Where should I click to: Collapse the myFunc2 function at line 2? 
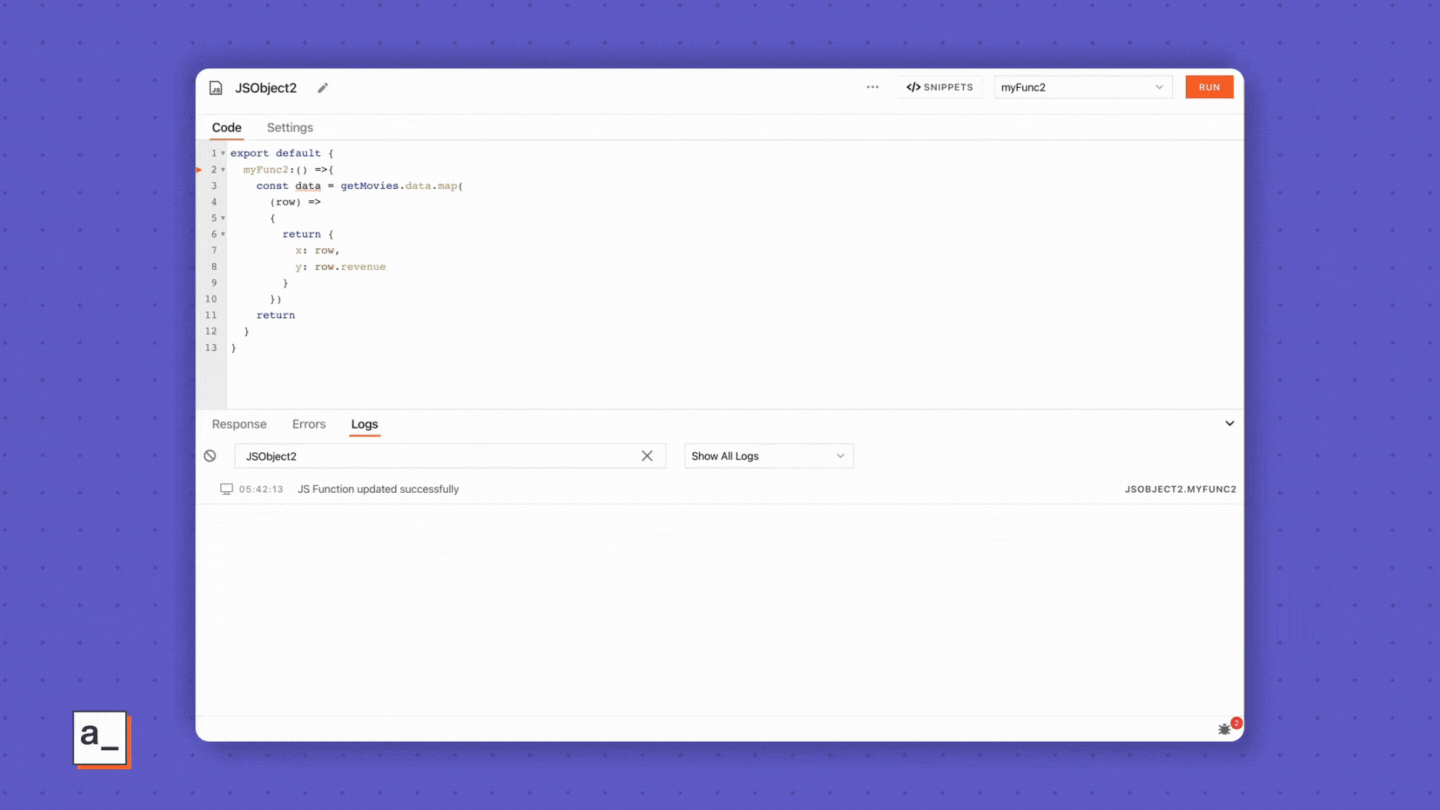click(x=222, y=169)
